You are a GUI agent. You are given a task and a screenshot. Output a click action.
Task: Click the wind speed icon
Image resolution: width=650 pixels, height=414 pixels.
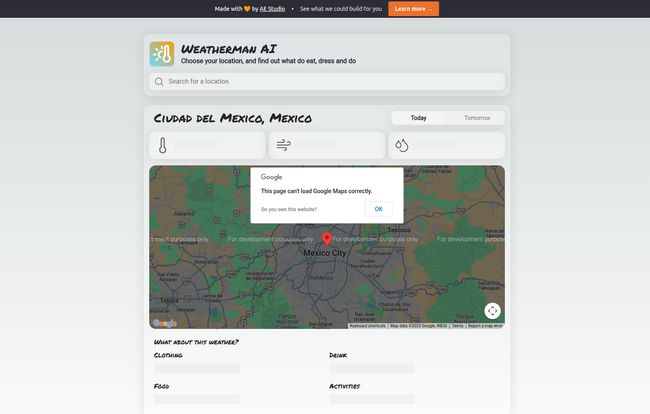point(284,145)
